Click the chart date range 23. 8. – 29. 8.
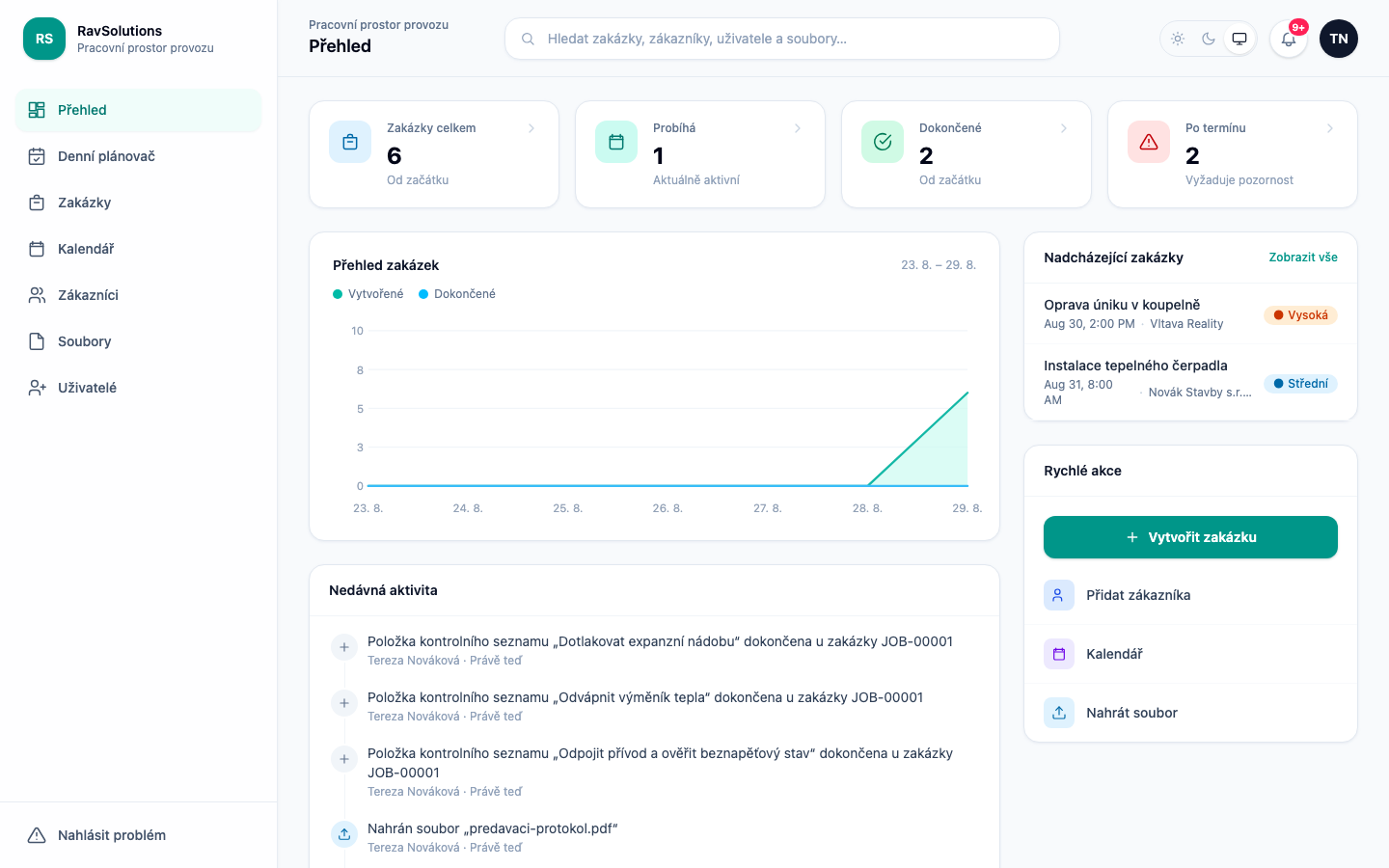The height and width of the screenshot is (868, 1389). click(x=939, y=265)
